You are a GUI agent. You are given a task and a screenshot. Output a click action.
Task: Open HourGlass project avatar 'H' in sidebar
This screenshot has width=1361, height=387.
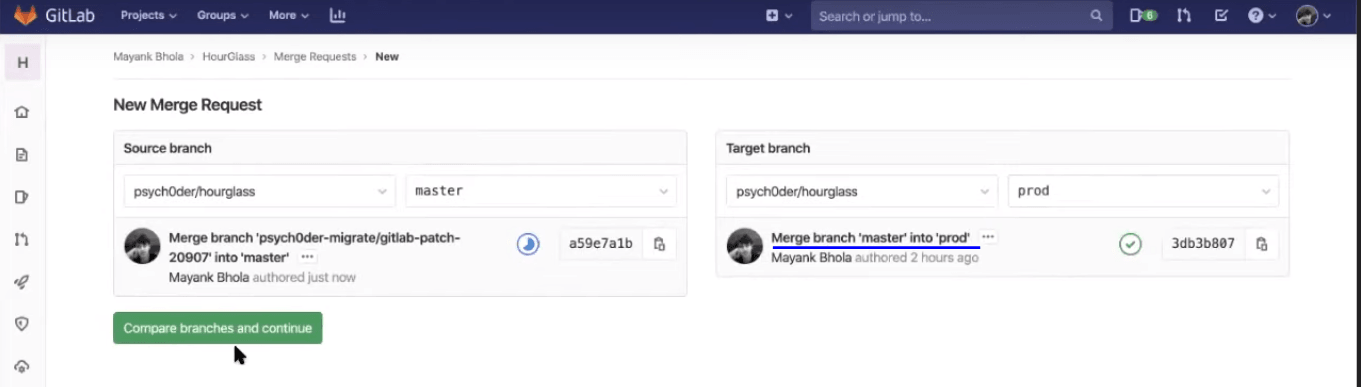23,63
